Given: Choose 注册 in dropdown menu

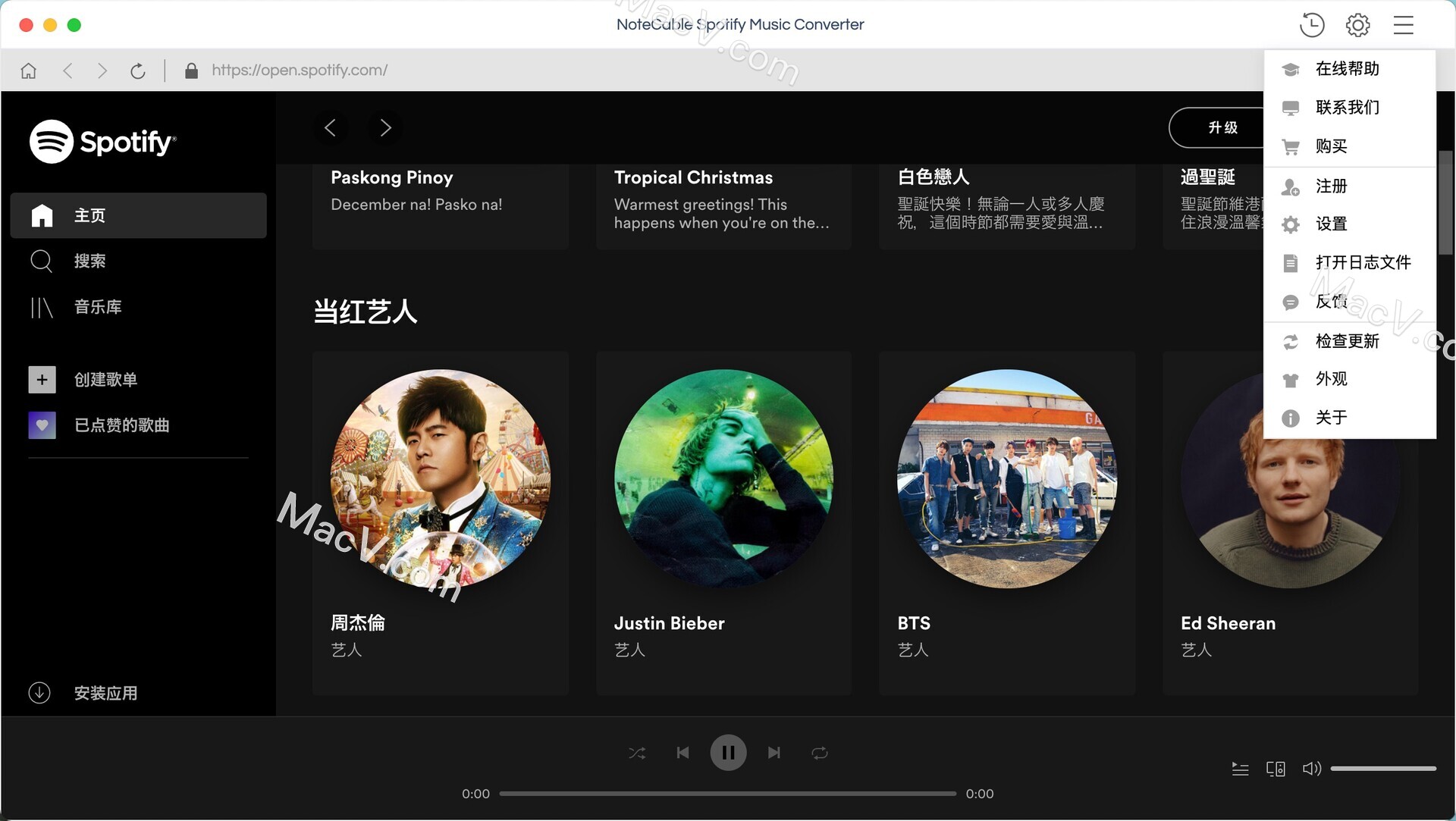Looking at the screenshot, I should tap(1350, 186).
